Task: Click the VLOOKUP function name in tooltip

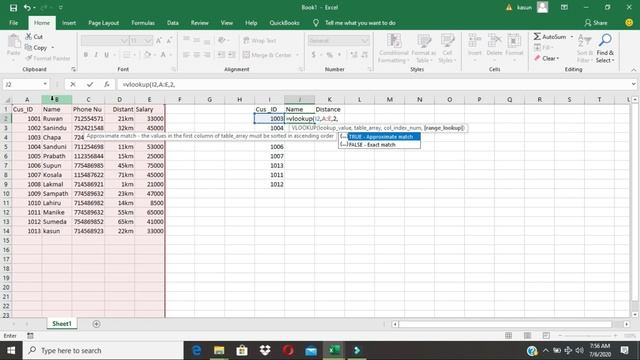Action: point(304,128)
